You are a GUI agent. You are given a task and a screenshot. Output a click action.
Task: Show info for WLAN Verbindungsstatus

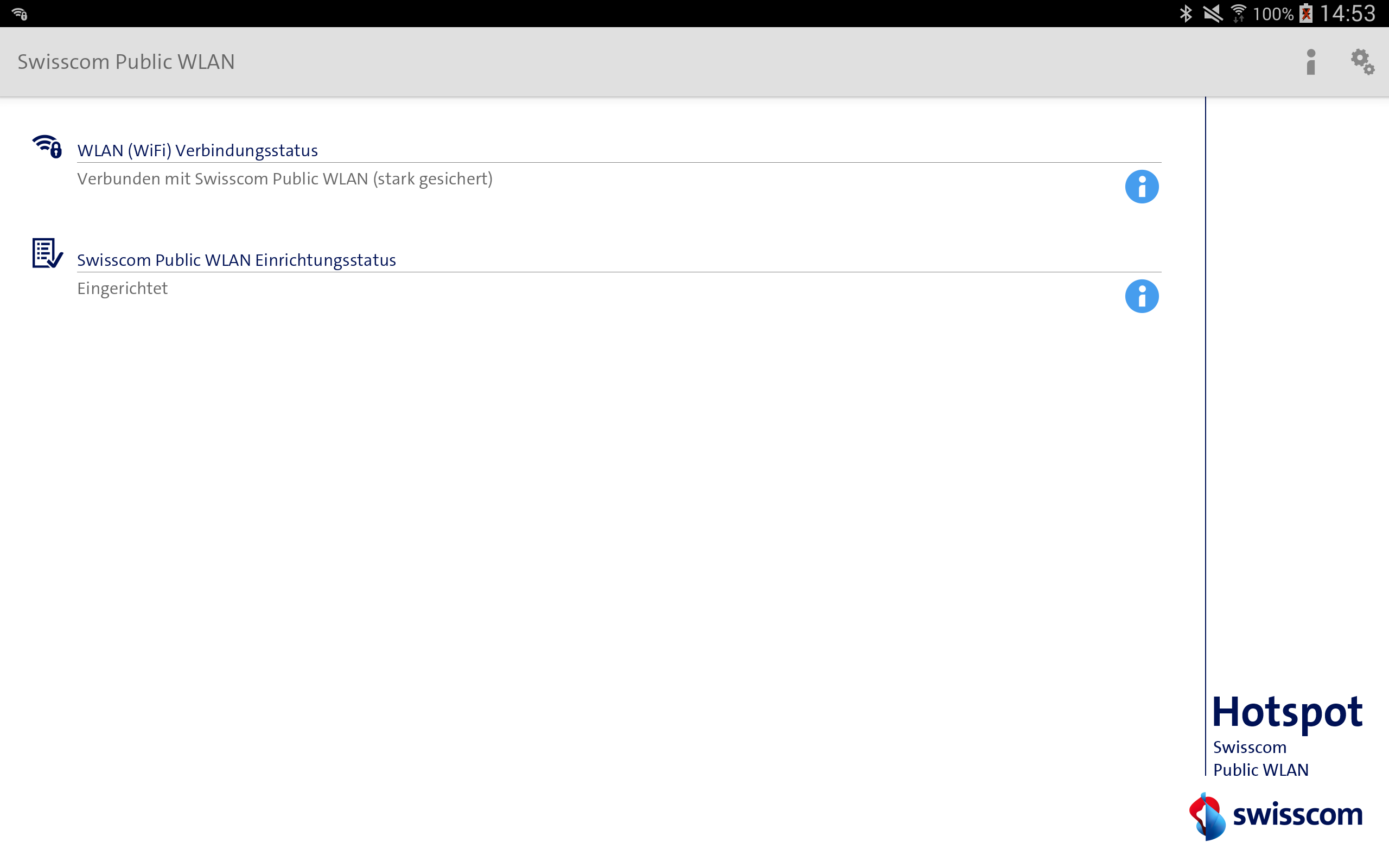coord(1142,187)
